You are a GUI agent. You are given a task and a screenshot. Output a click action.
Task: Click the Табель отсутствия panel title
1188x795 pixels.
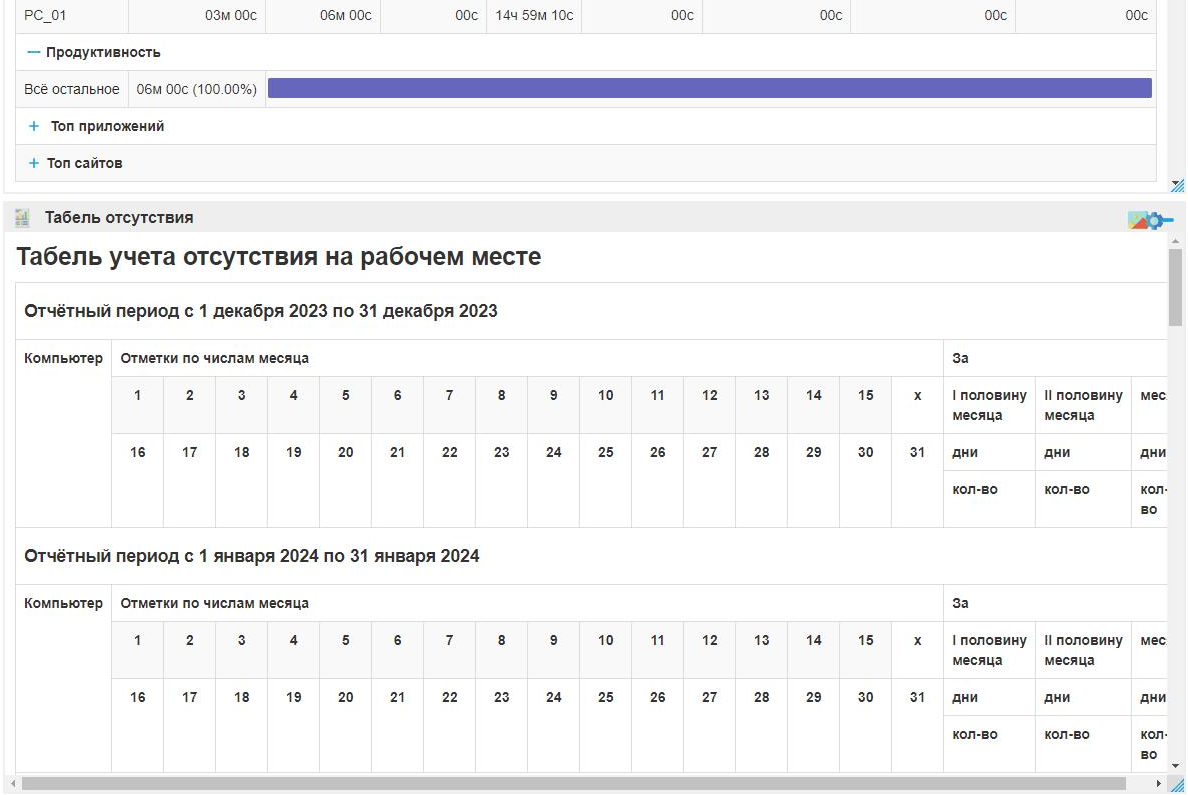point(119,218)
